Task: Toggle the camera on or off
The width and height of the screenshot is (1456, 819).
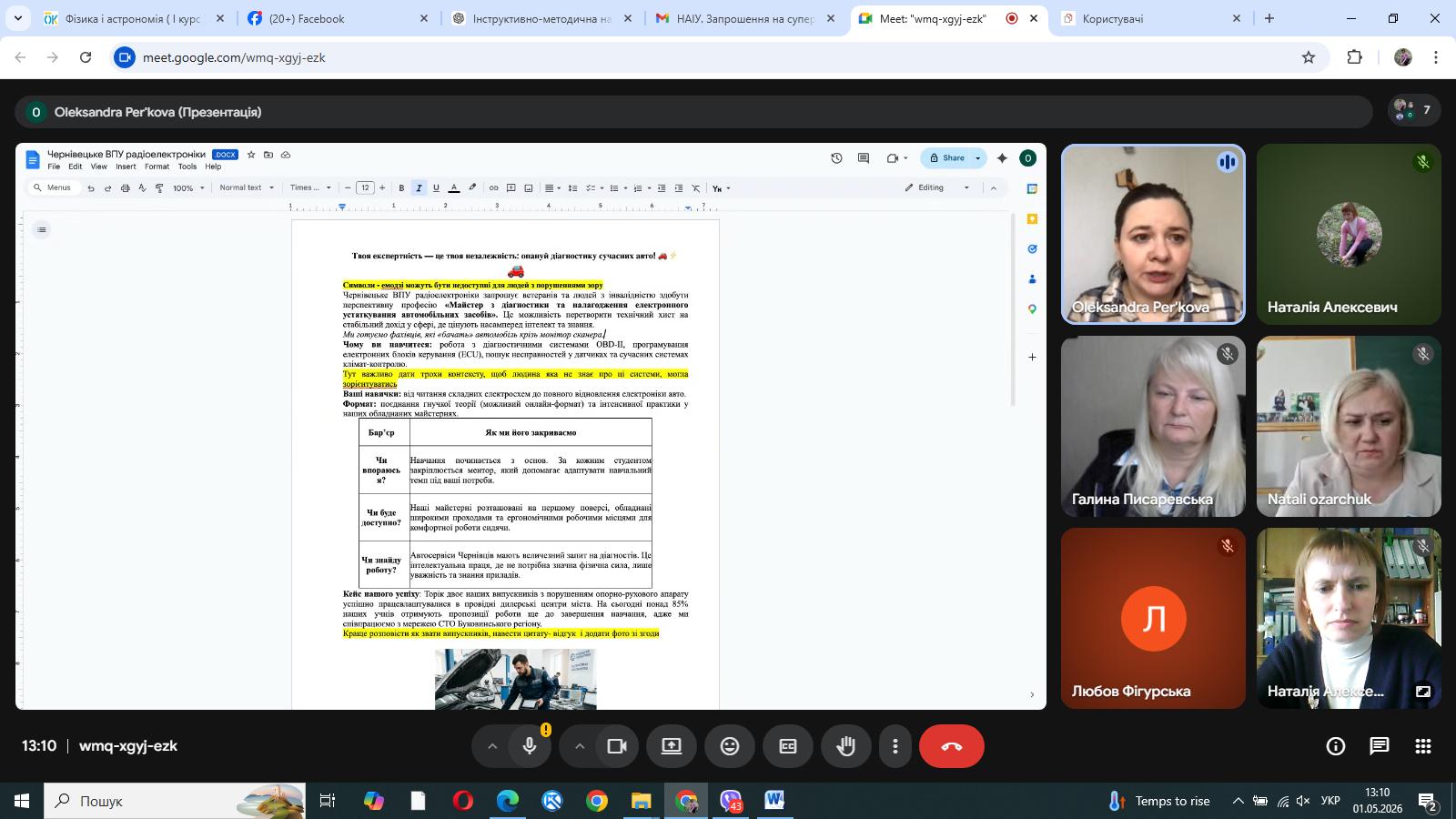Action: 617,746
